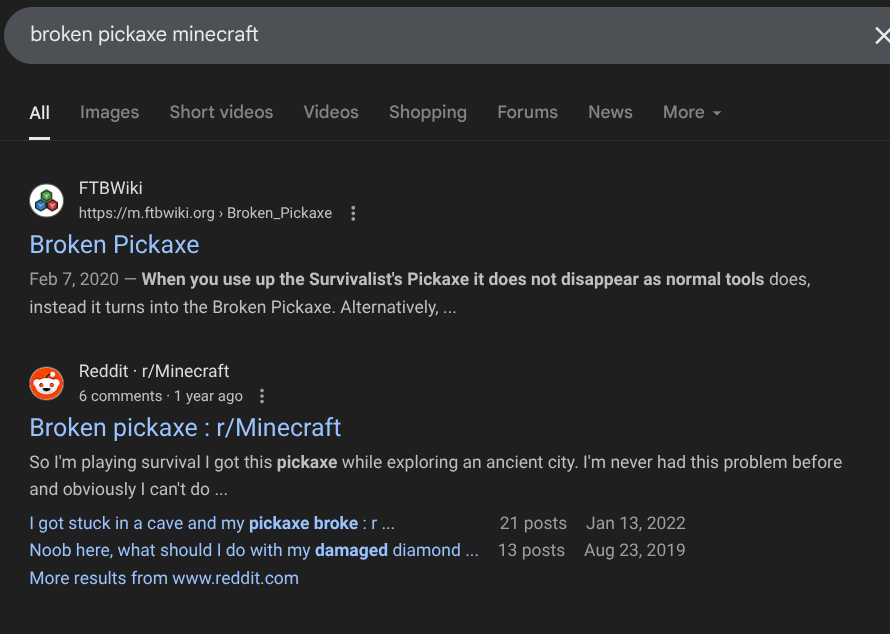Click More results from www.reddit.com

click(x=164, y=578)
